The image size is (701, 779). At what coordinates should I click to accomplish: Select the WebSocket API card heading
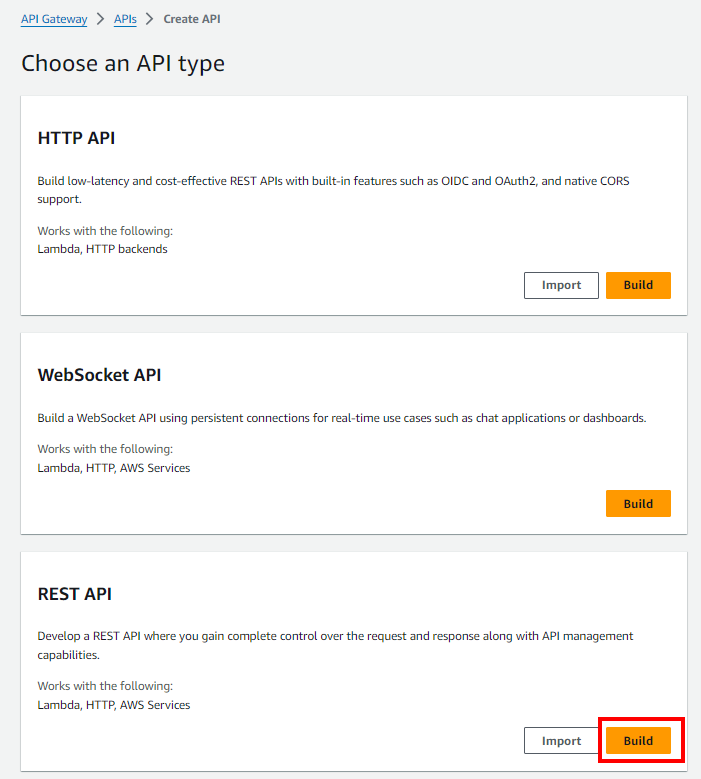(x=99, y=375)
